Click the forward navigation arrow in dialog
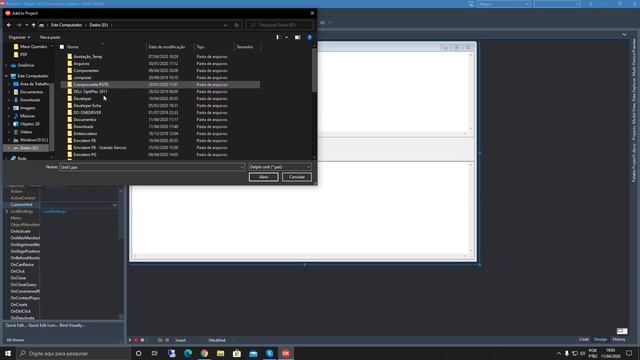 coord(19,25)
